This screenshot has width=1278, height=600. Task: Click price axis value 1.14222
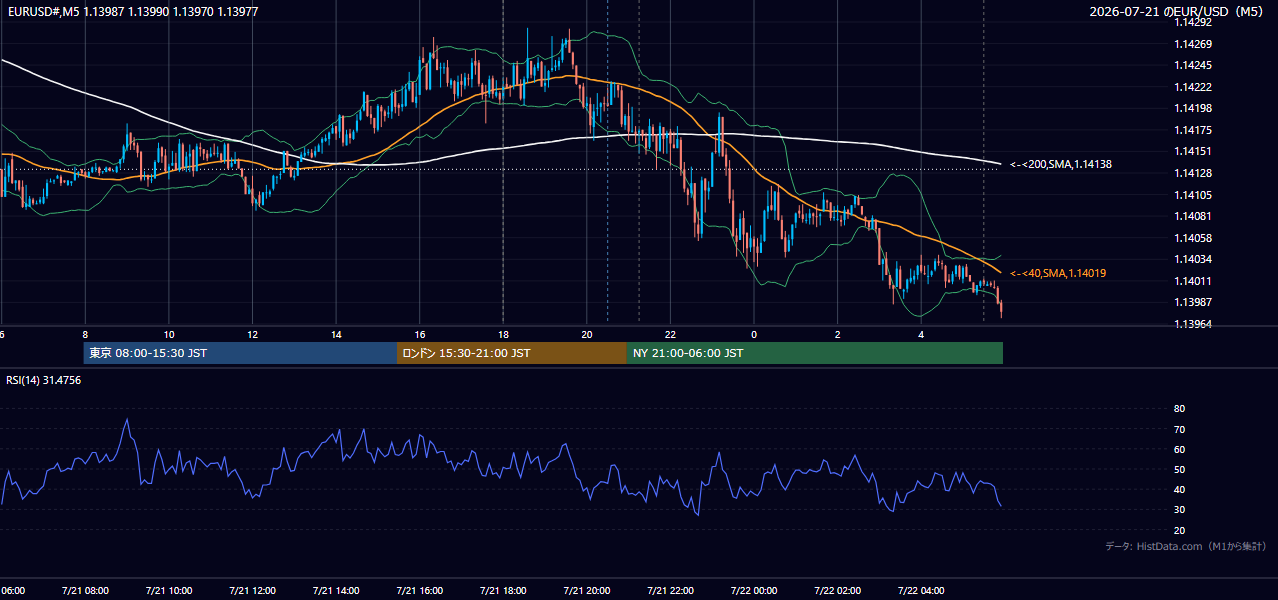click(x=1193, y=87)
